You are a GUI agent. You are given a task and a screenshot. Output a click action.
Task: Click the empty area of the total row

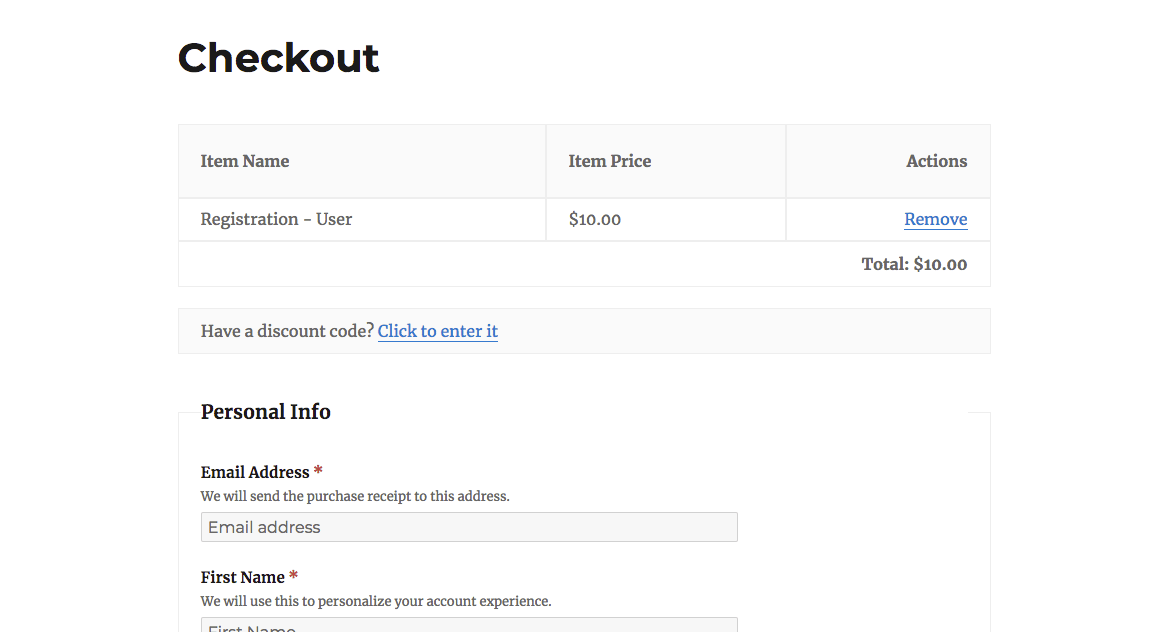(500, 264)
